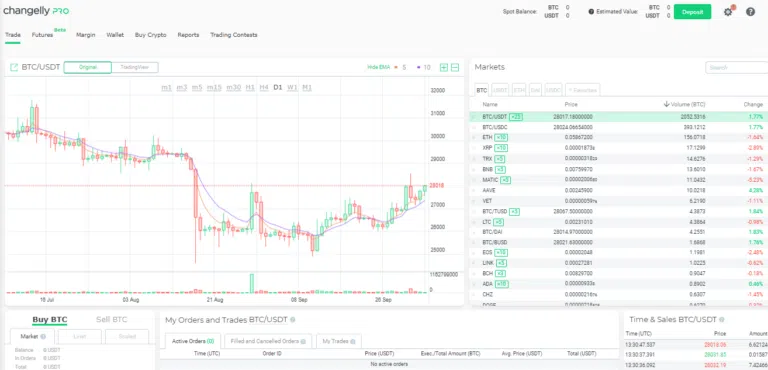Image resolution: width=768 pixels, height=370 pixels.
Task: Open the help question mark icon
Action: (x=750, y=12)
